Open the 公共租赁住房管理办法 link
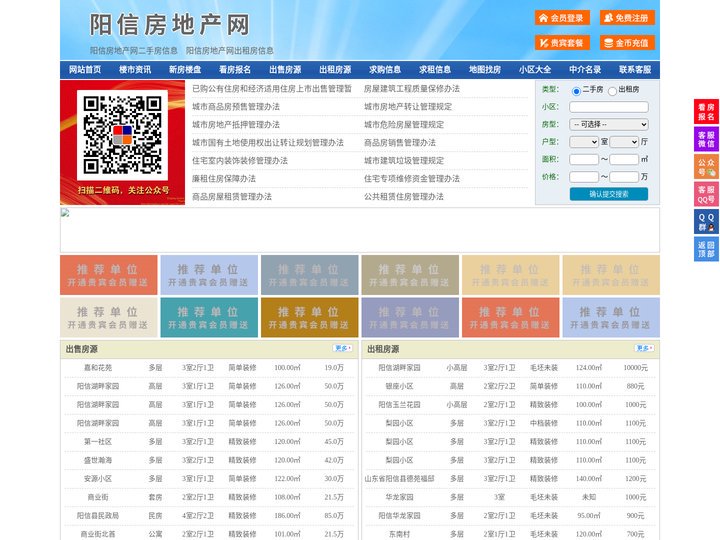Image resolution: width=720 pixels, height=540 pixels. (x=404, y=197)
